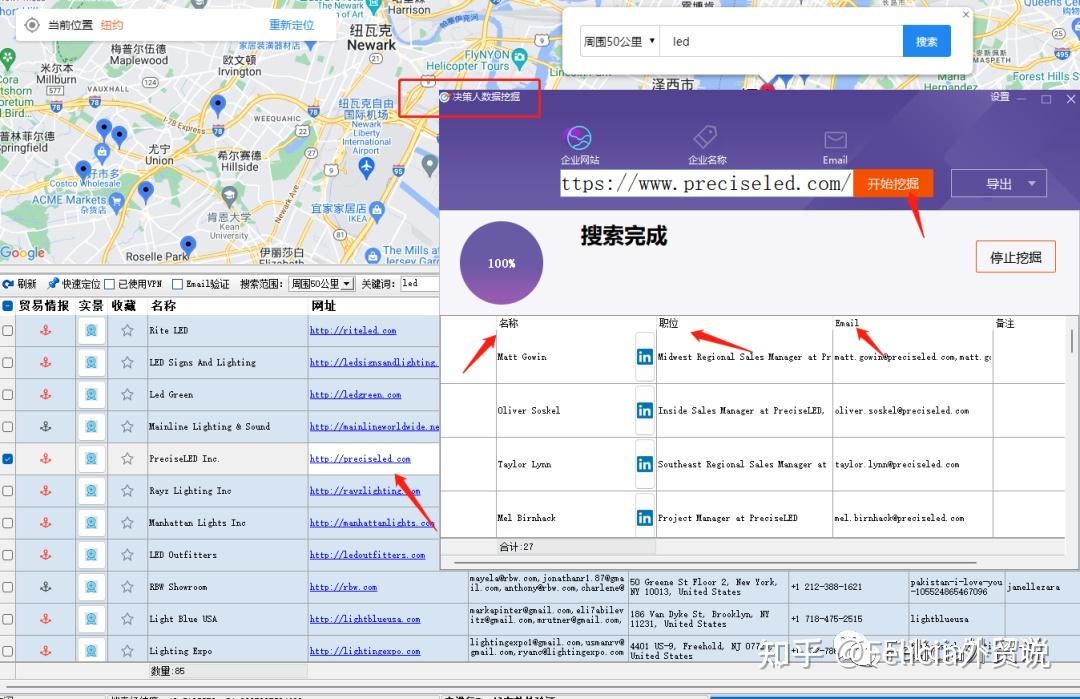Star the Lighting Expo row

[127, 651]
